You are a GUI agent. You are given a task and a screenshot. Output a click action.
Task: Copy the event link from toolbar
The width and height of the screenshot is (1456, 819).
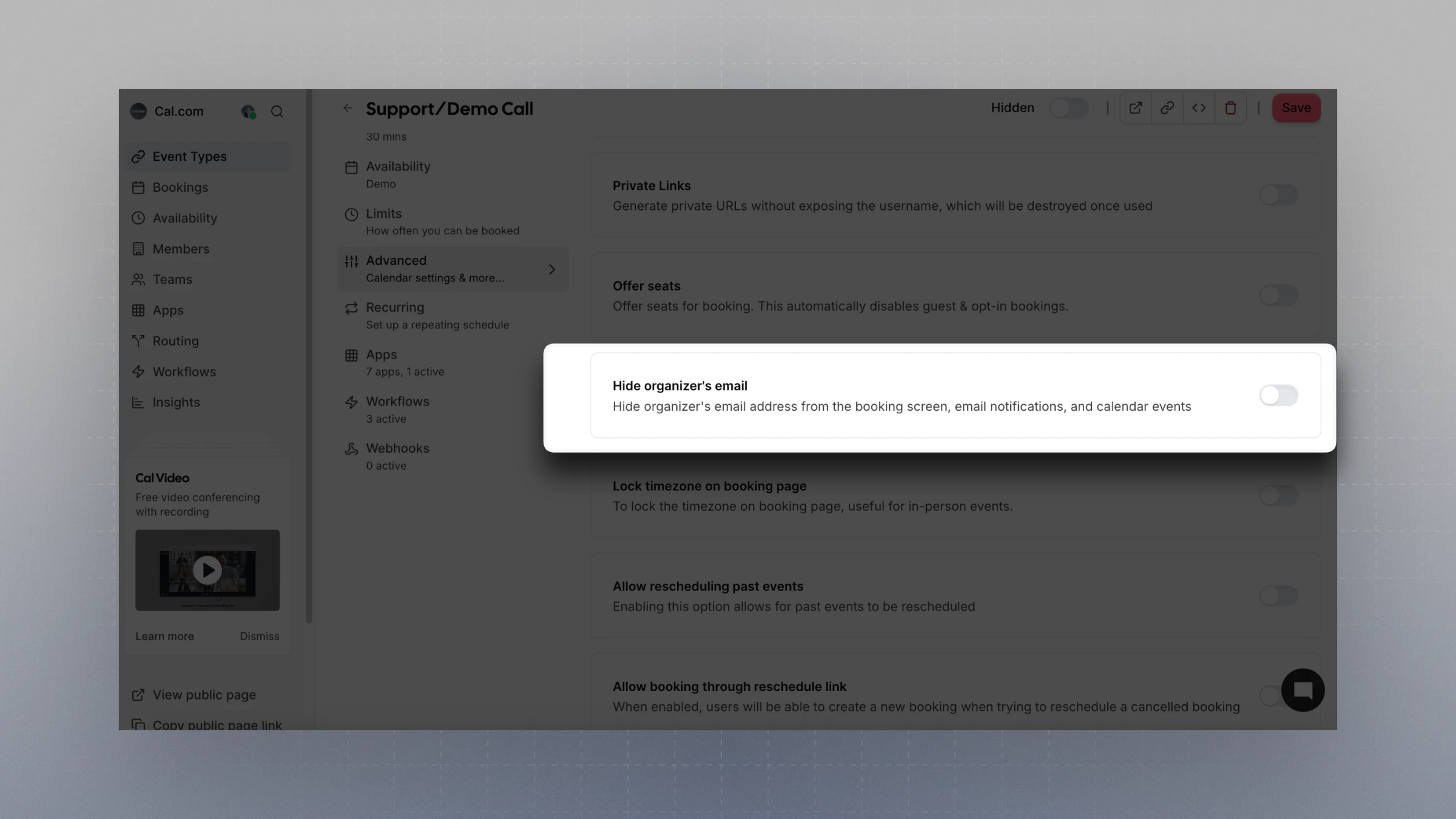(1167, 107)
